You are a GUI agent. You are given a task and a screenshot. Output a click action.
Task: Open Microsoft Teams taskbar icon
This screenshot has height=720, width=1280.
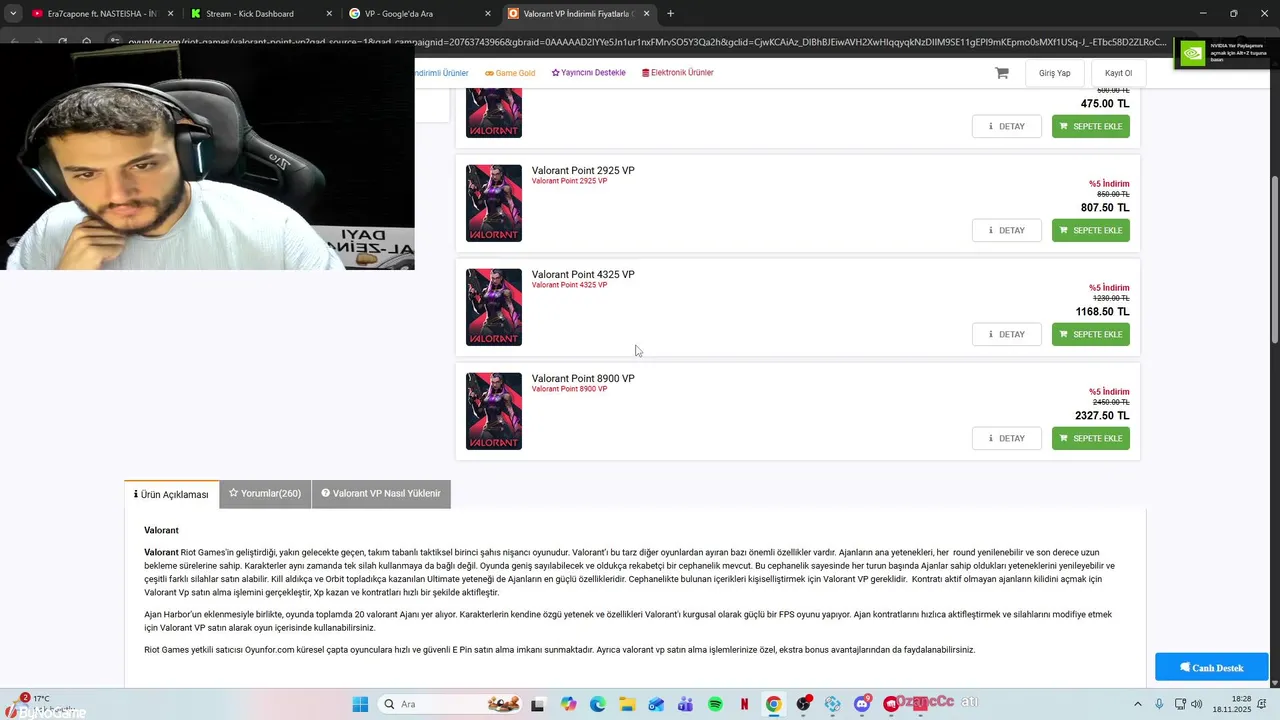click(685, 704)
